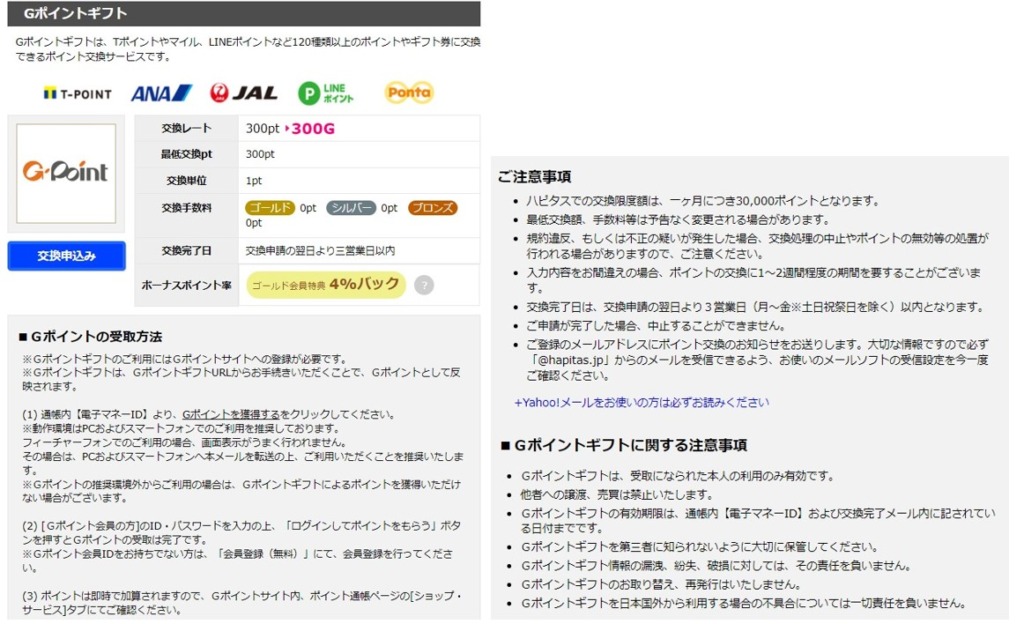Image resolution: width=1024 pixels, height=624 pixels.
Task: Click the 交換完了日 row label
Action: (187, 251)
